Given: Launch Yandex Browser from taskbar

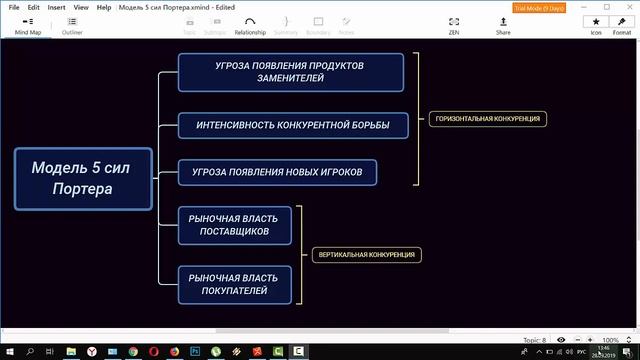Looking at the screenshot, I should (x=92, y=351).
